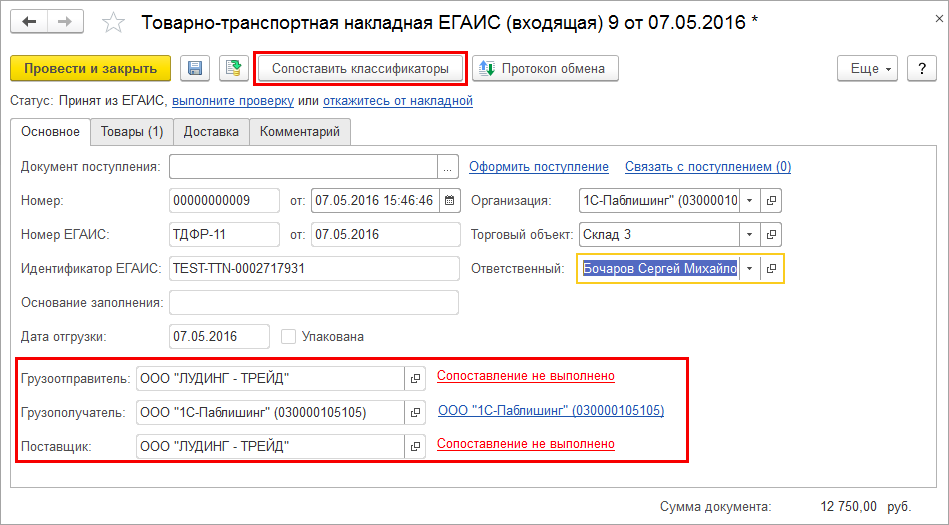Click the Грузоотправитель field ООО ЛУДИНГ - ТРЕЙД
The image size is (949, 525).
271,378
